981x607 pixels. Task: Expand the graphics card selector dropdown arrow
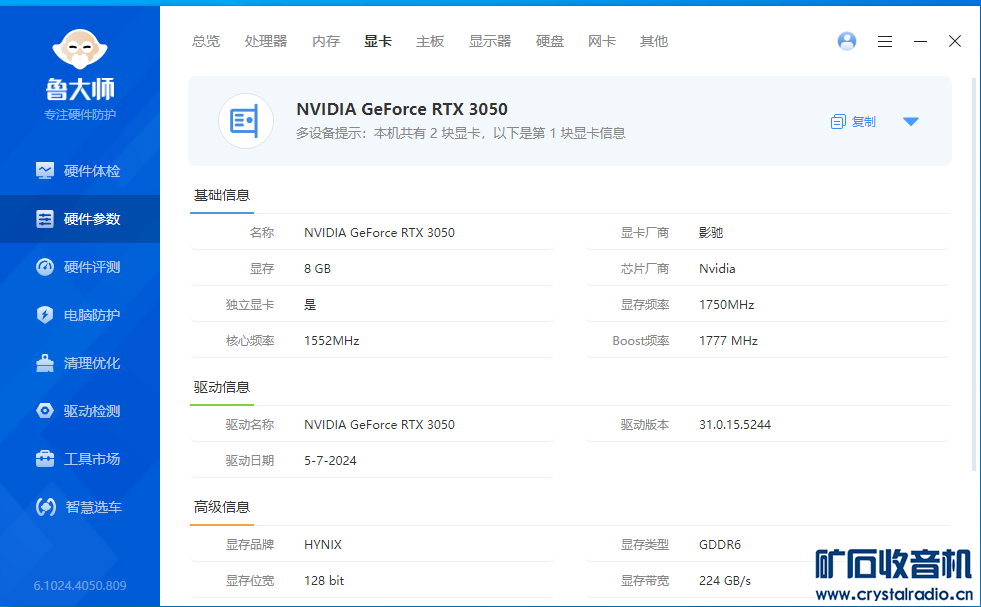[x=910, y=122]
